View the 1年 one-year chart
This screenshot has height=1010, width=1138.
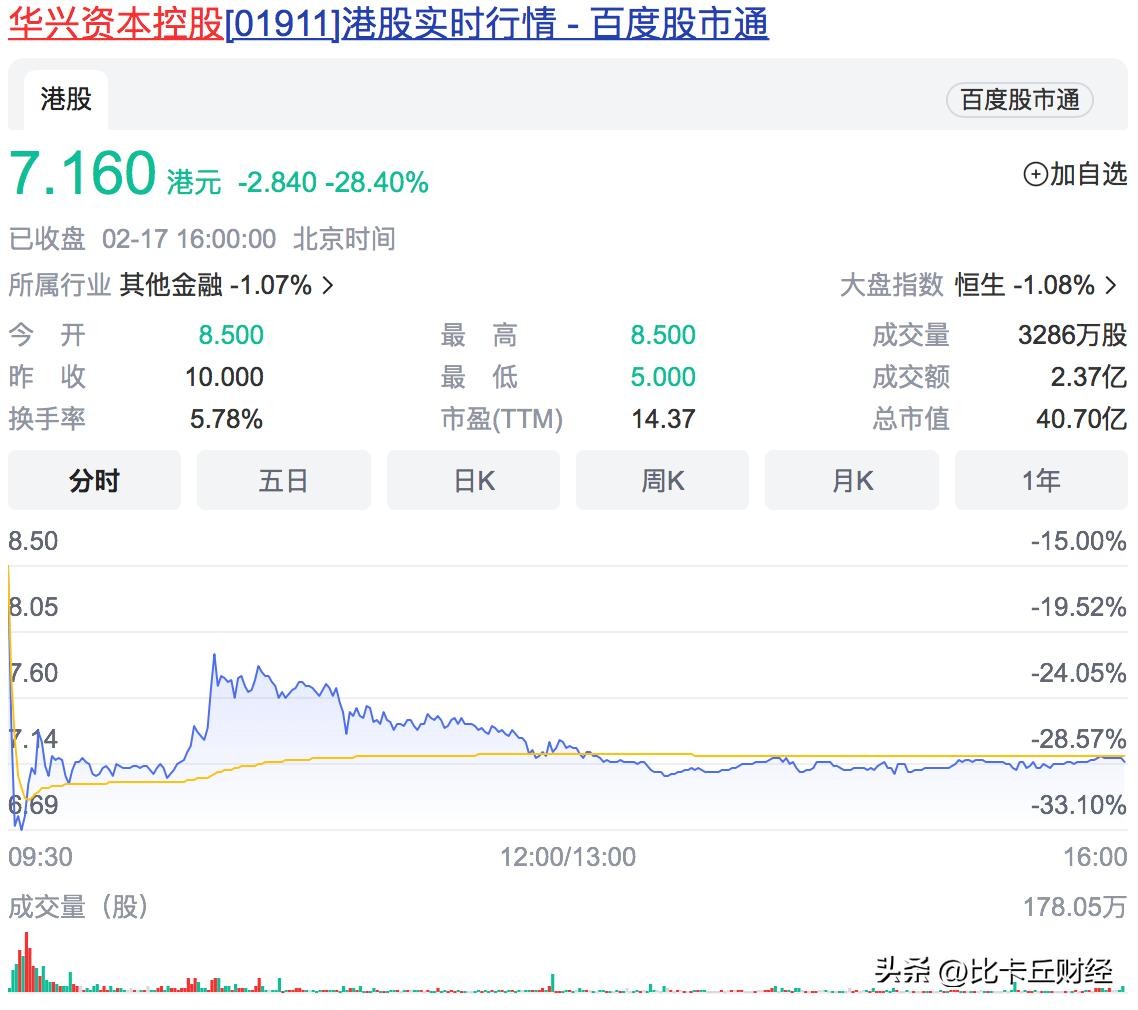[x=1040, y=481]
